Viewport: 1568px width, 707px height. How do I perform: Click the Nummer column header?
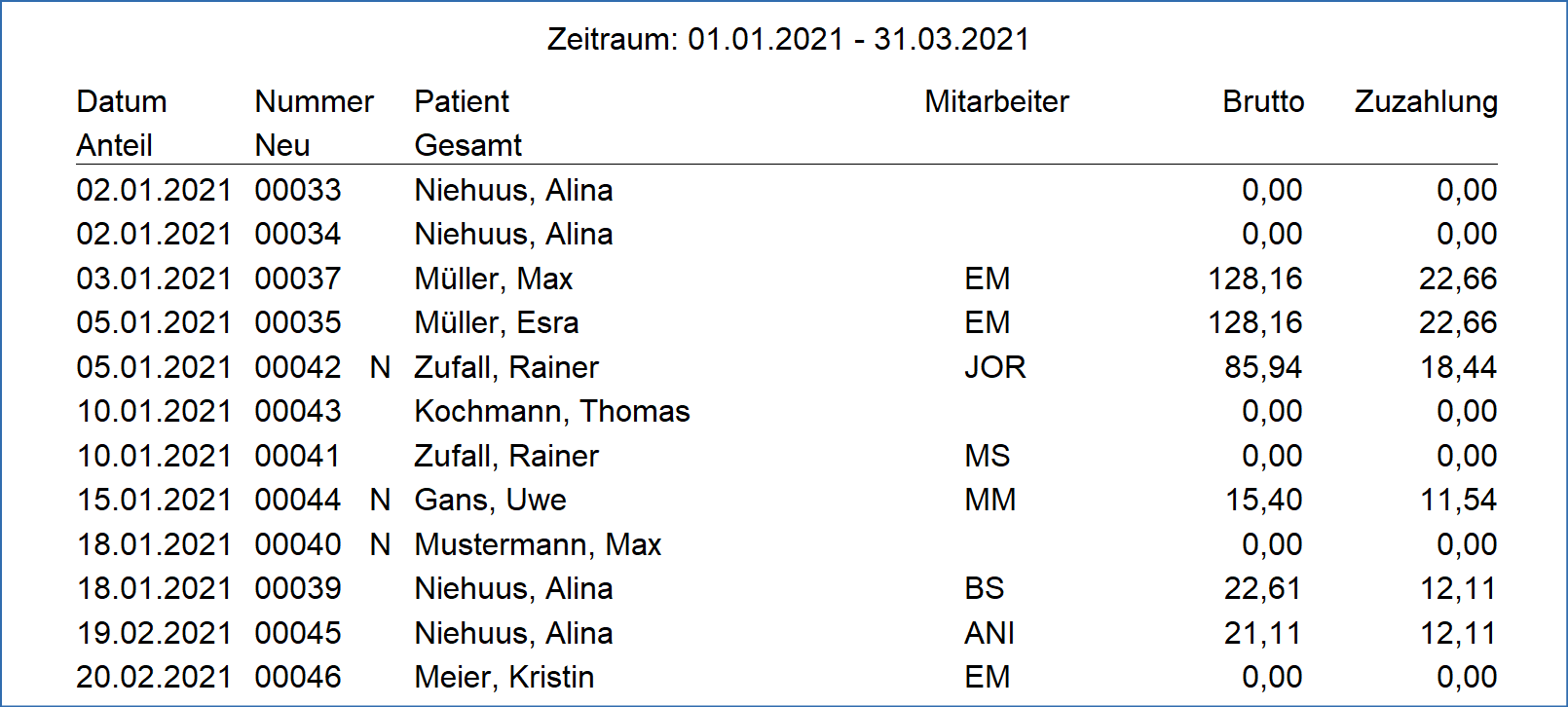click(314, 101)
